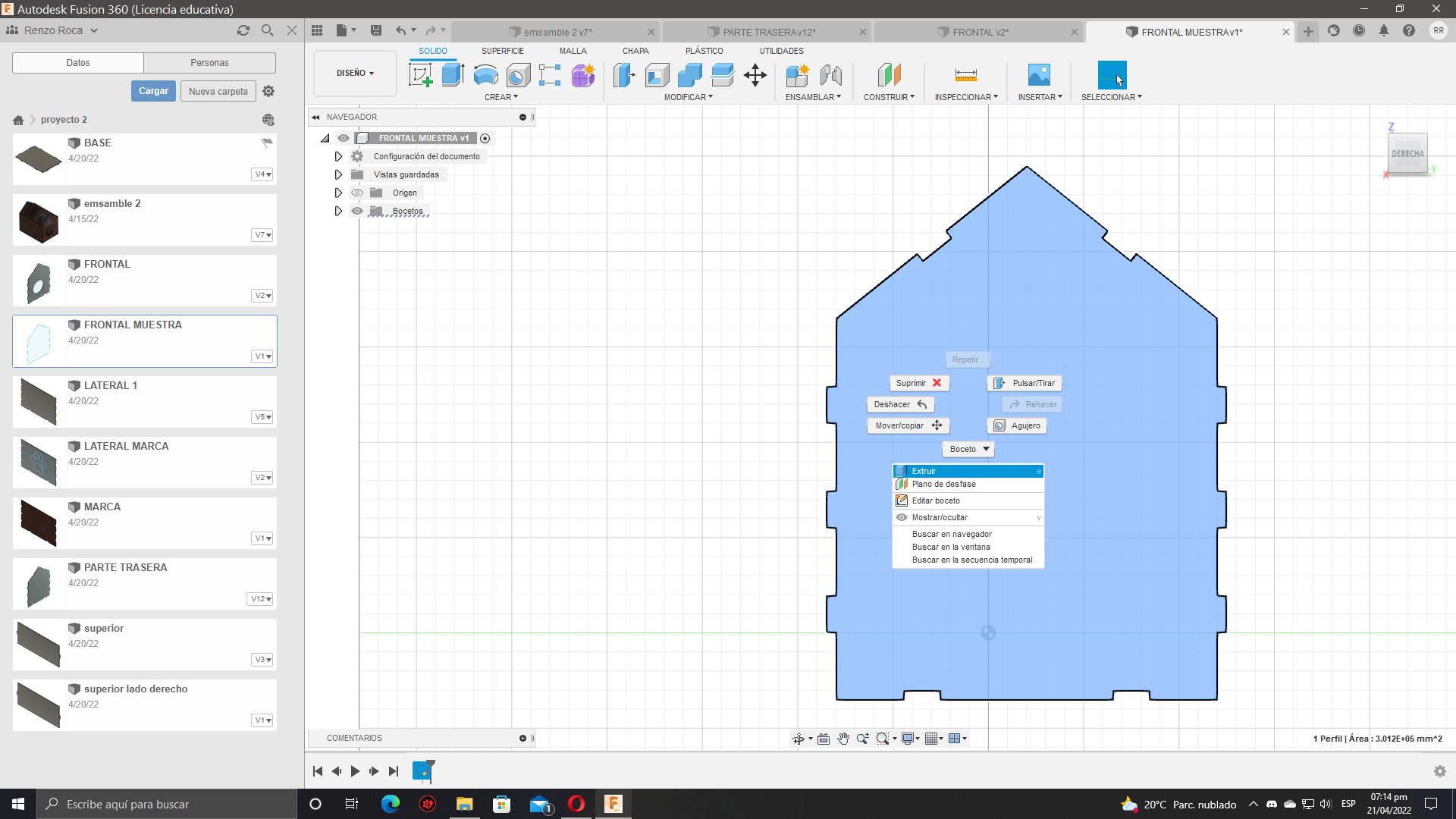Click the timeline sketch feature marker
This screenshot has width=1456, height=819.
(422, 771)
